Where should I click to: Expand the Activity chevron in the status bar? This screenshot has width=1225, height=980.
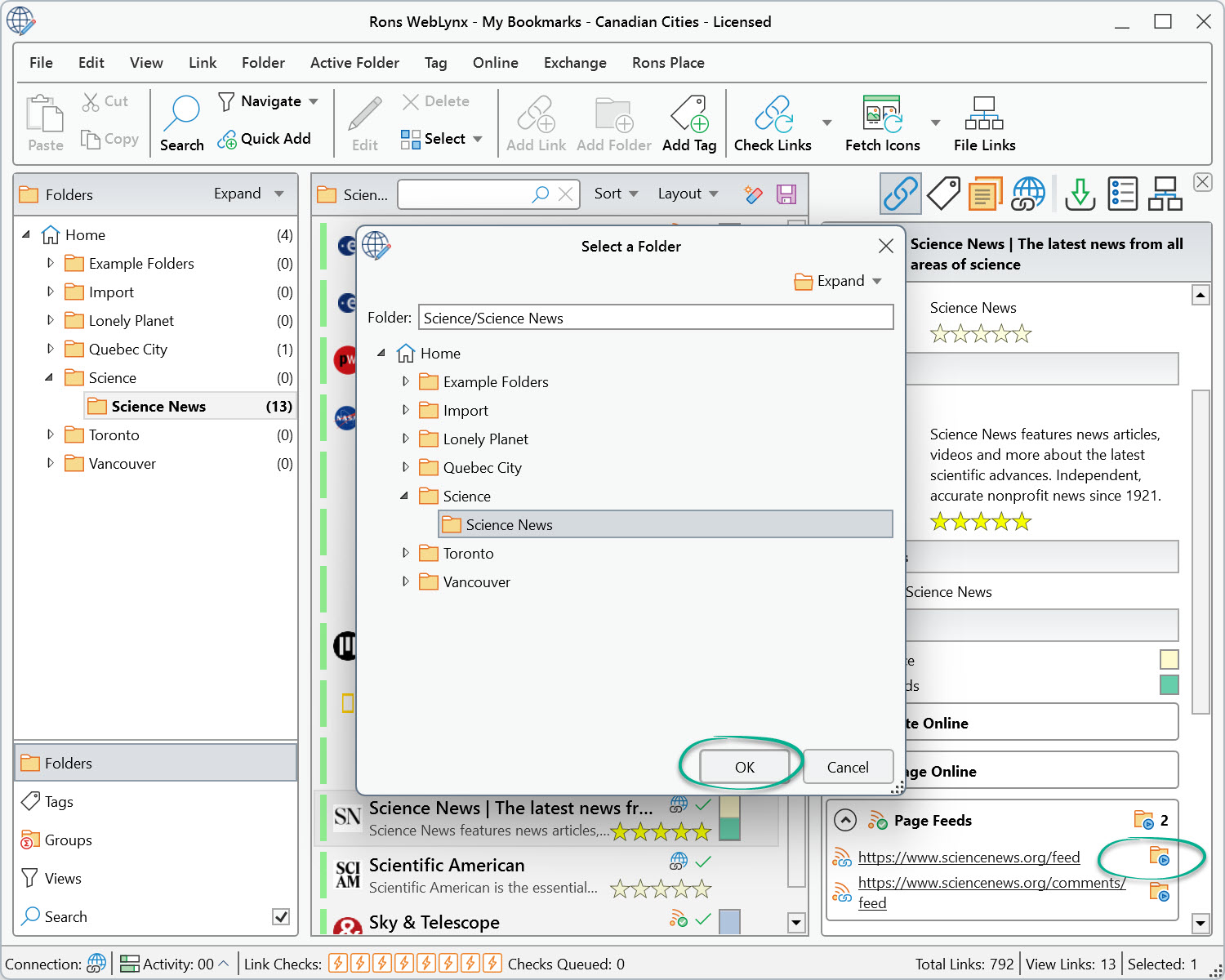[x=224, y=964]
